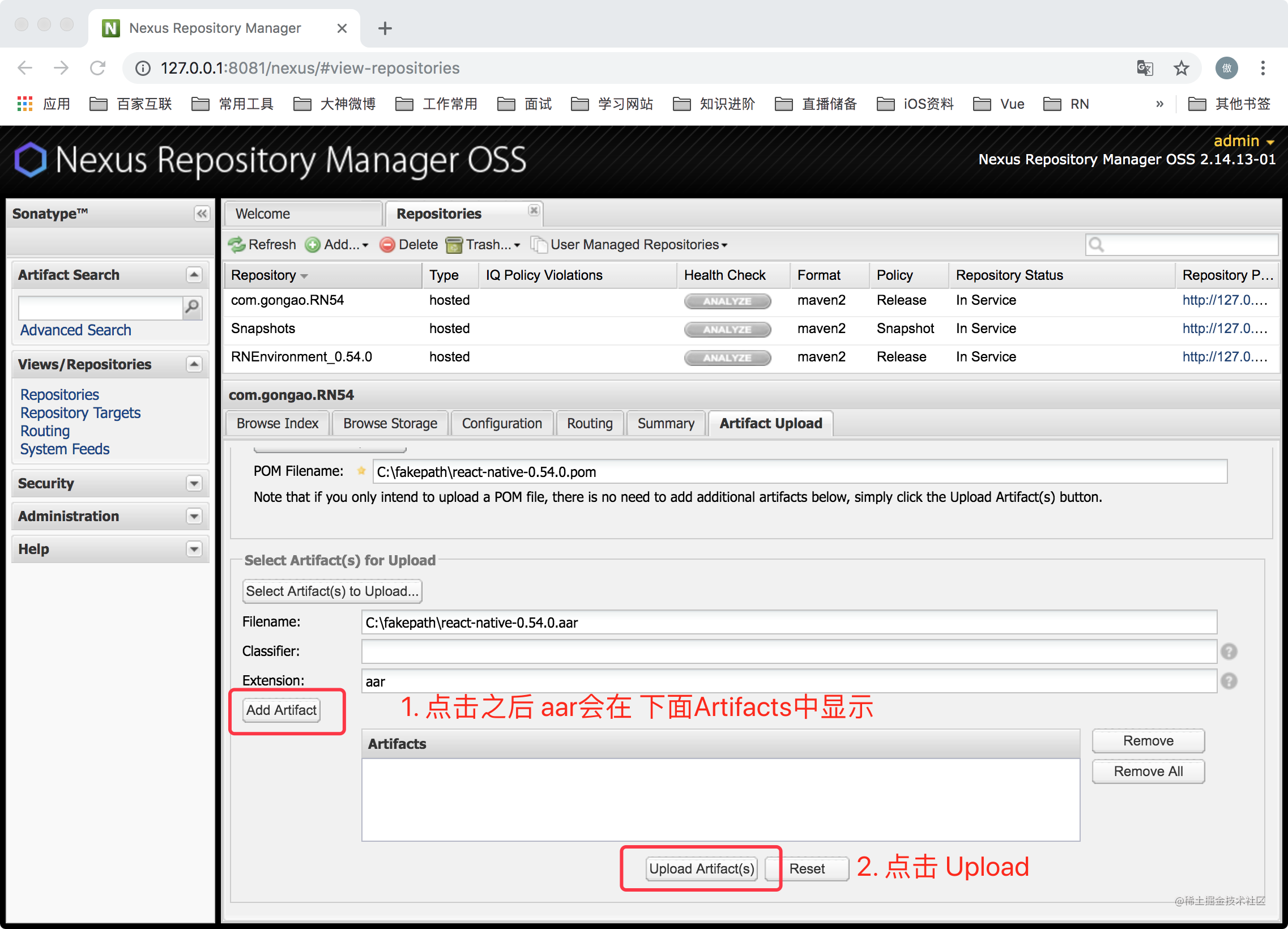Click the red Delete repository button
Screen dimensions: 1288x929
coord(409,245)
